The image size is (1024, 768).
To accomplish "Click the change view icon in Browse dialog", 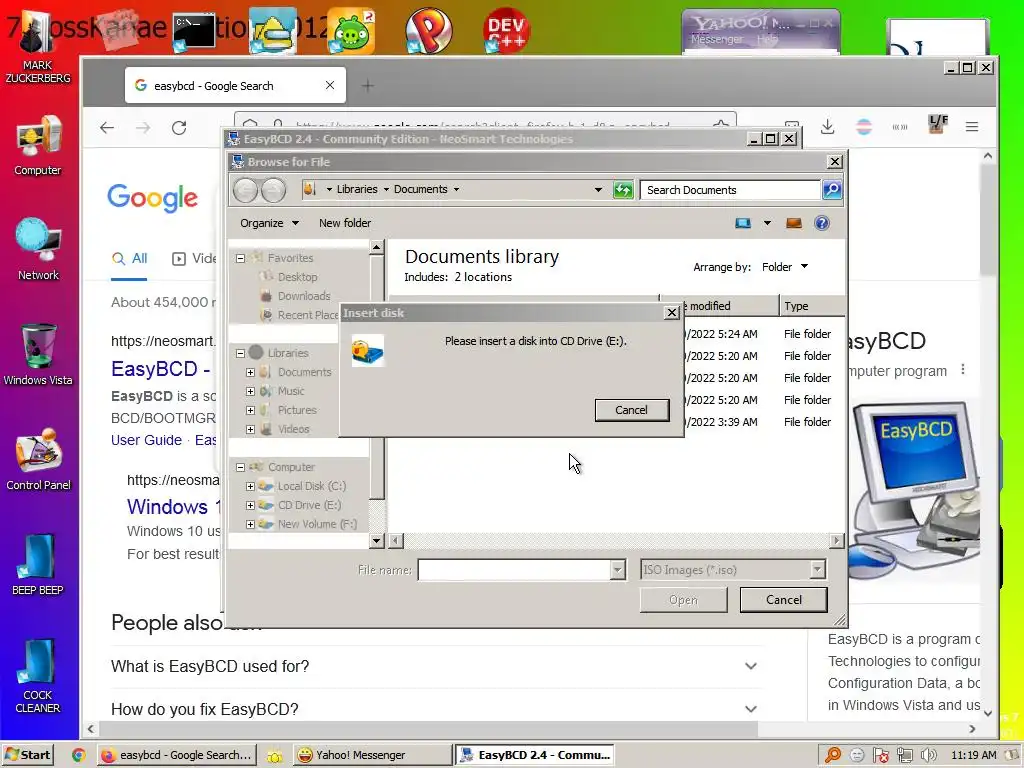I will [x=743, y=223].
